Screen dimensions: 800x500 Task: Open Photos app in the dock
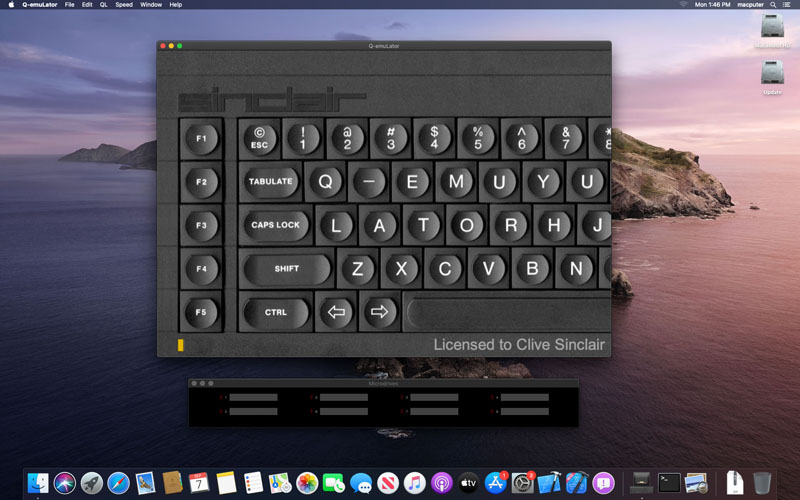(x=307, y=483)
